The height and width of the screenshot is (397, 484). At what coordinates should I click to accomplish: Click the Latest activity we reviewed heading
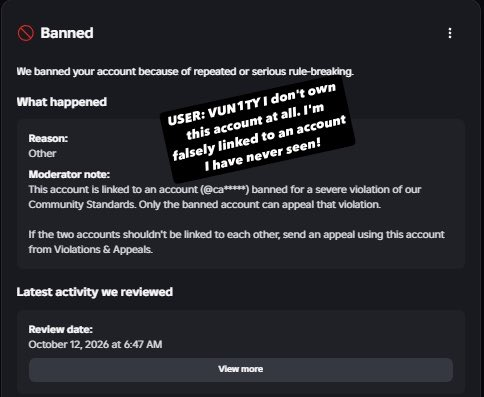95,292
